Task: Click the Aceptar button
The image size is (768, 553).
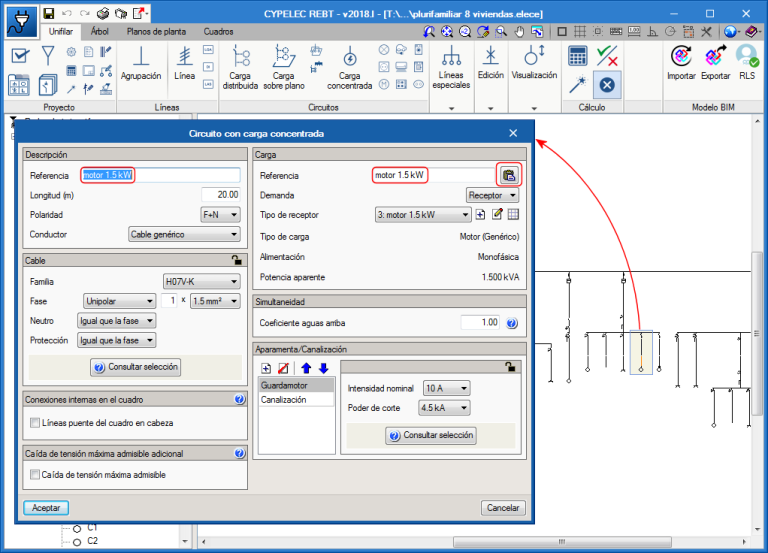Action: coord(46,508)
